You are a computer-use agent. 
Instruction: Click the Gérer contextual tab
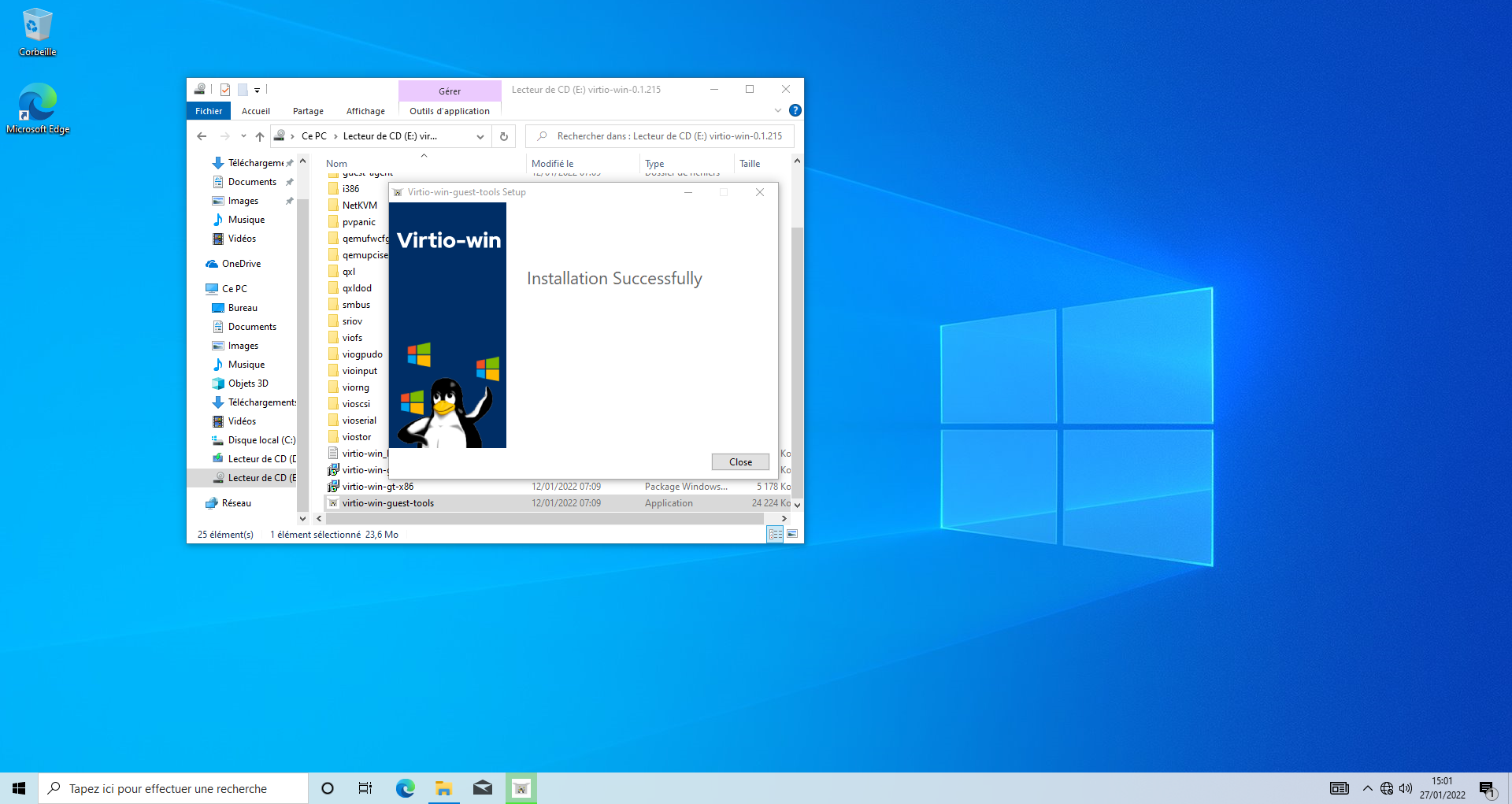tap(450, 91)
